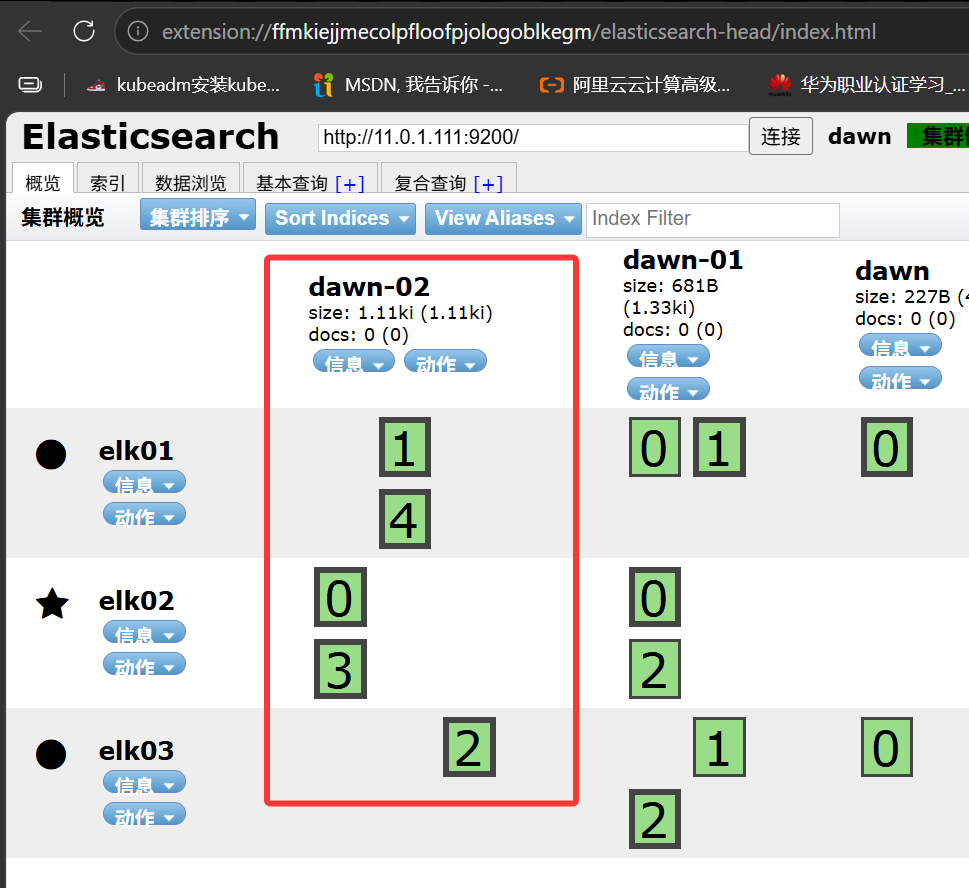Add a new 基本查询 tab with [+]
This screenshot has width=969, height=888.
[350, 184]
